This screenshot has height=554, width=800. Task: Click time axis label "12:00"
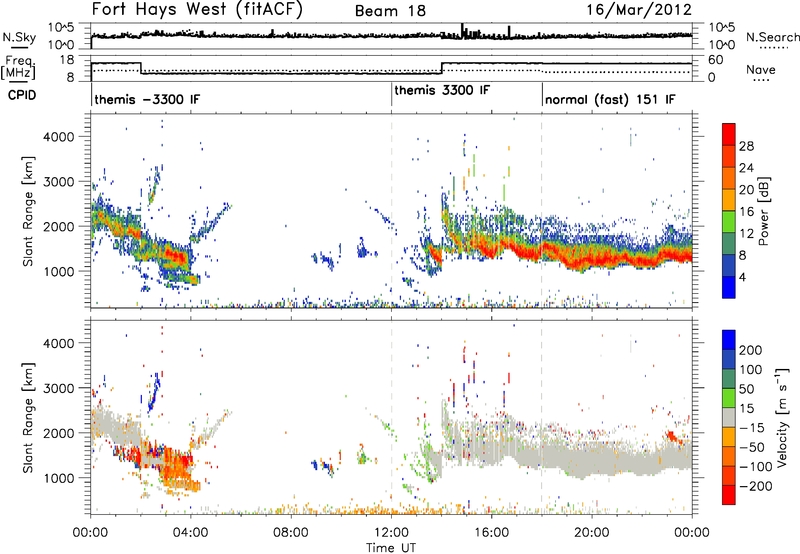click(391, 533)
